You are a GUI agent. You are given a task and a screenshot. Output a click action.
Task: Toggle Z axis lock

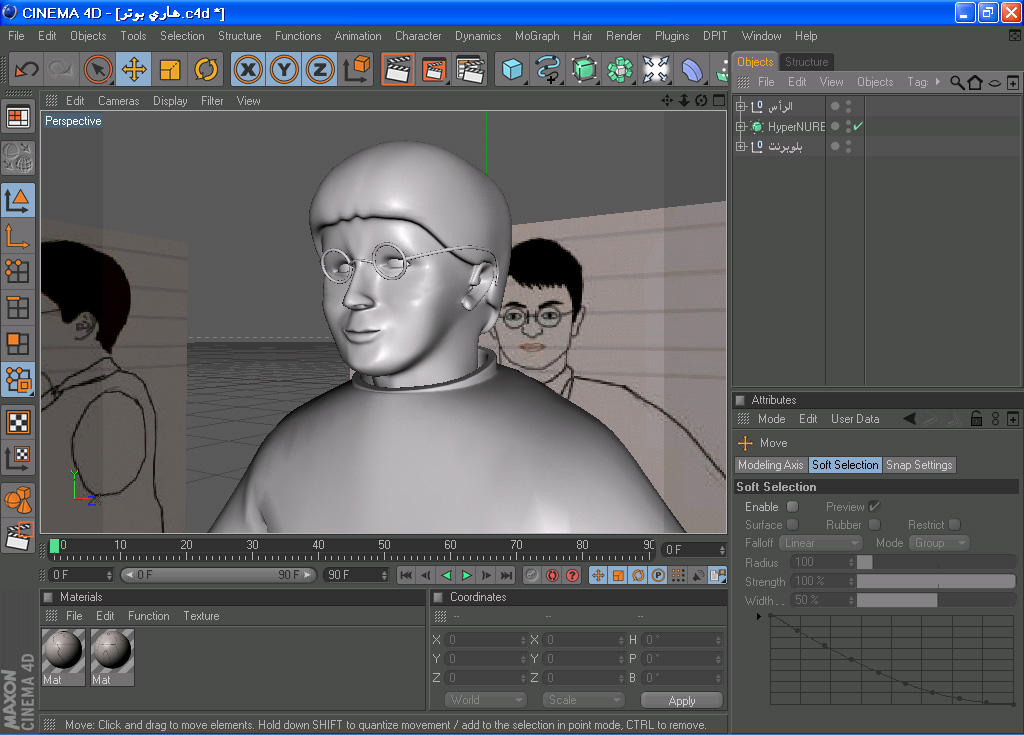point(320,69)
